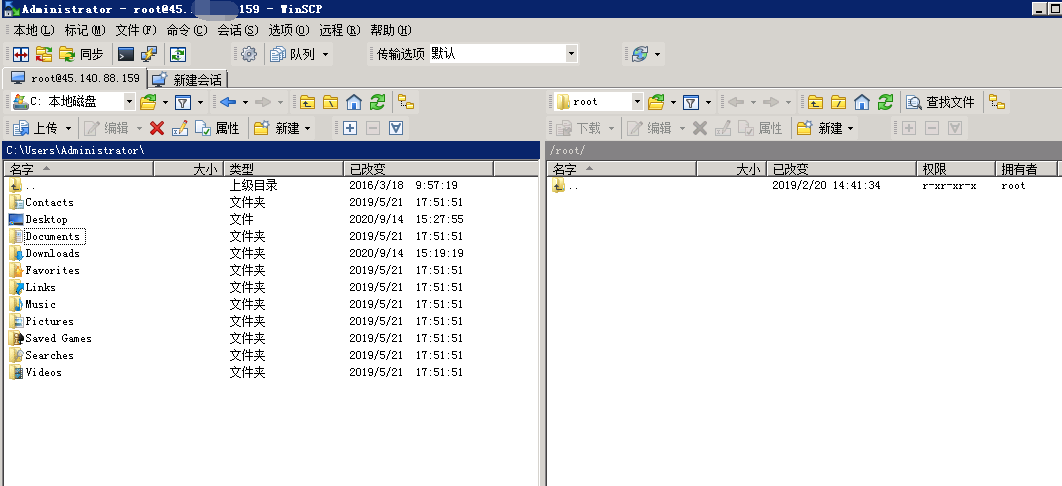Refresh the remote panel

tap(885, 102)
